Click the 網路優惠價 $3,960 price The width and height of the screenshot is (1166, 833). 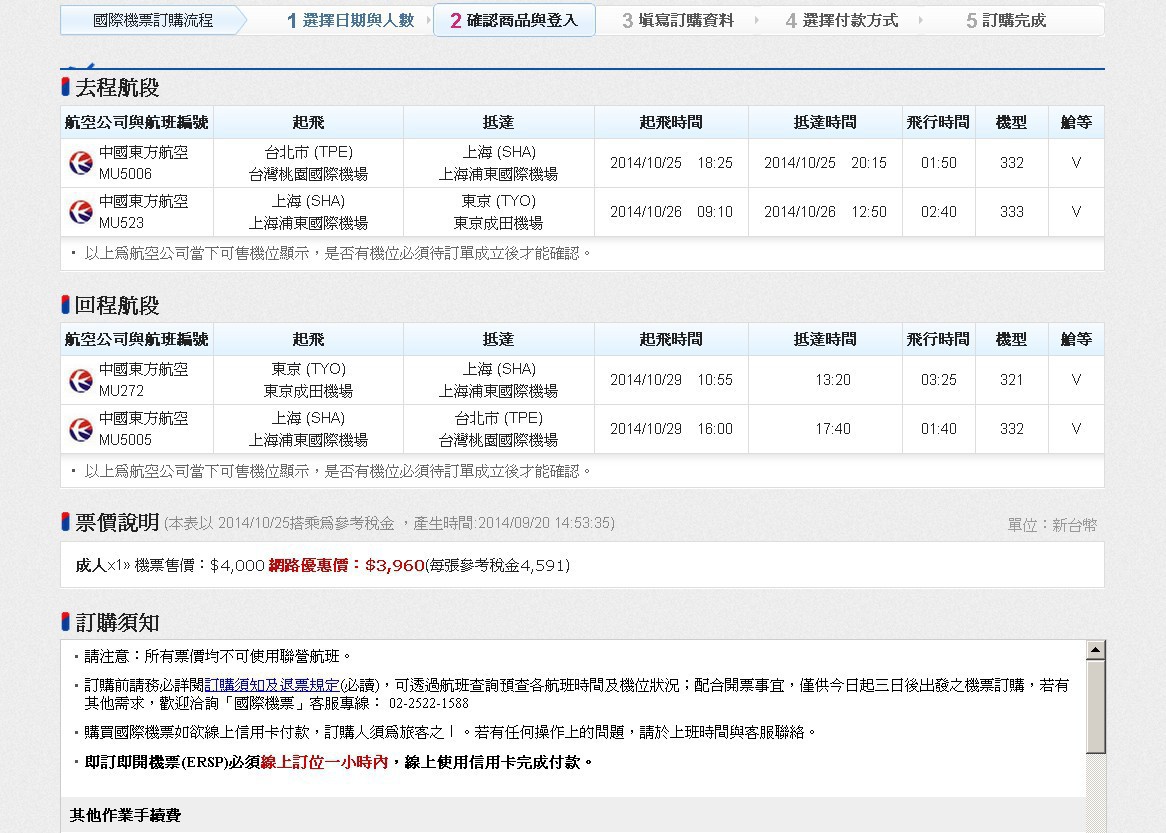[x=347, y=565]
